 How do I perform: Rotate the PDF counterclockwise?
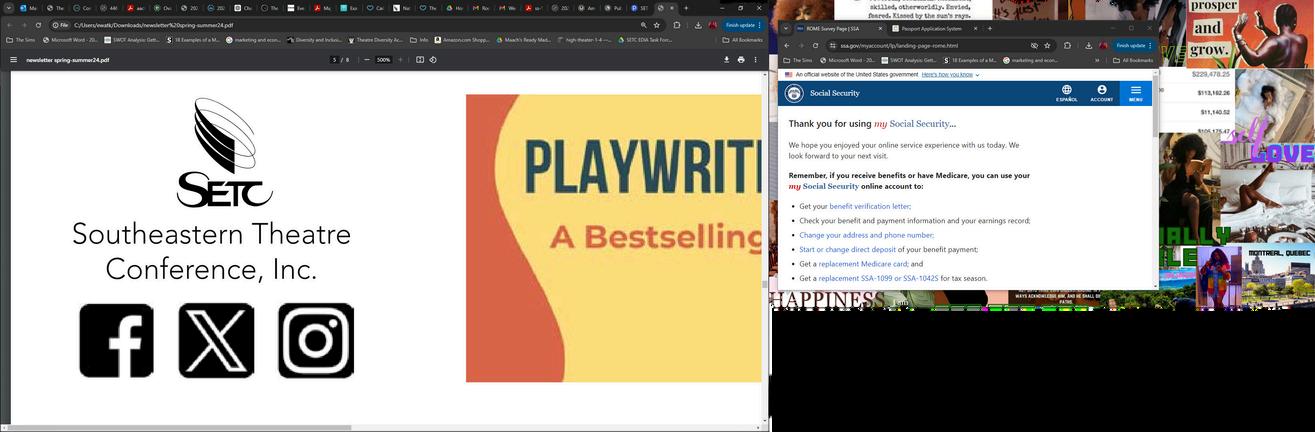point(432,60)
